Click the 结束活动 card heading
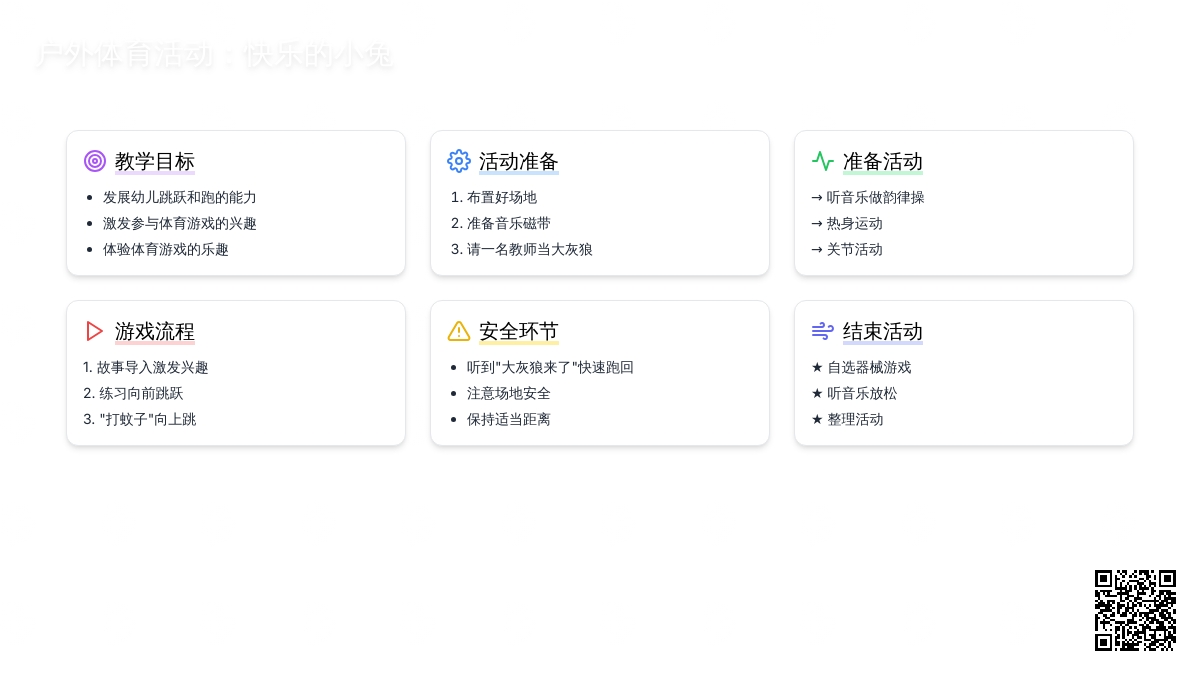The image size is (1200, 675). tap(883, 331)
